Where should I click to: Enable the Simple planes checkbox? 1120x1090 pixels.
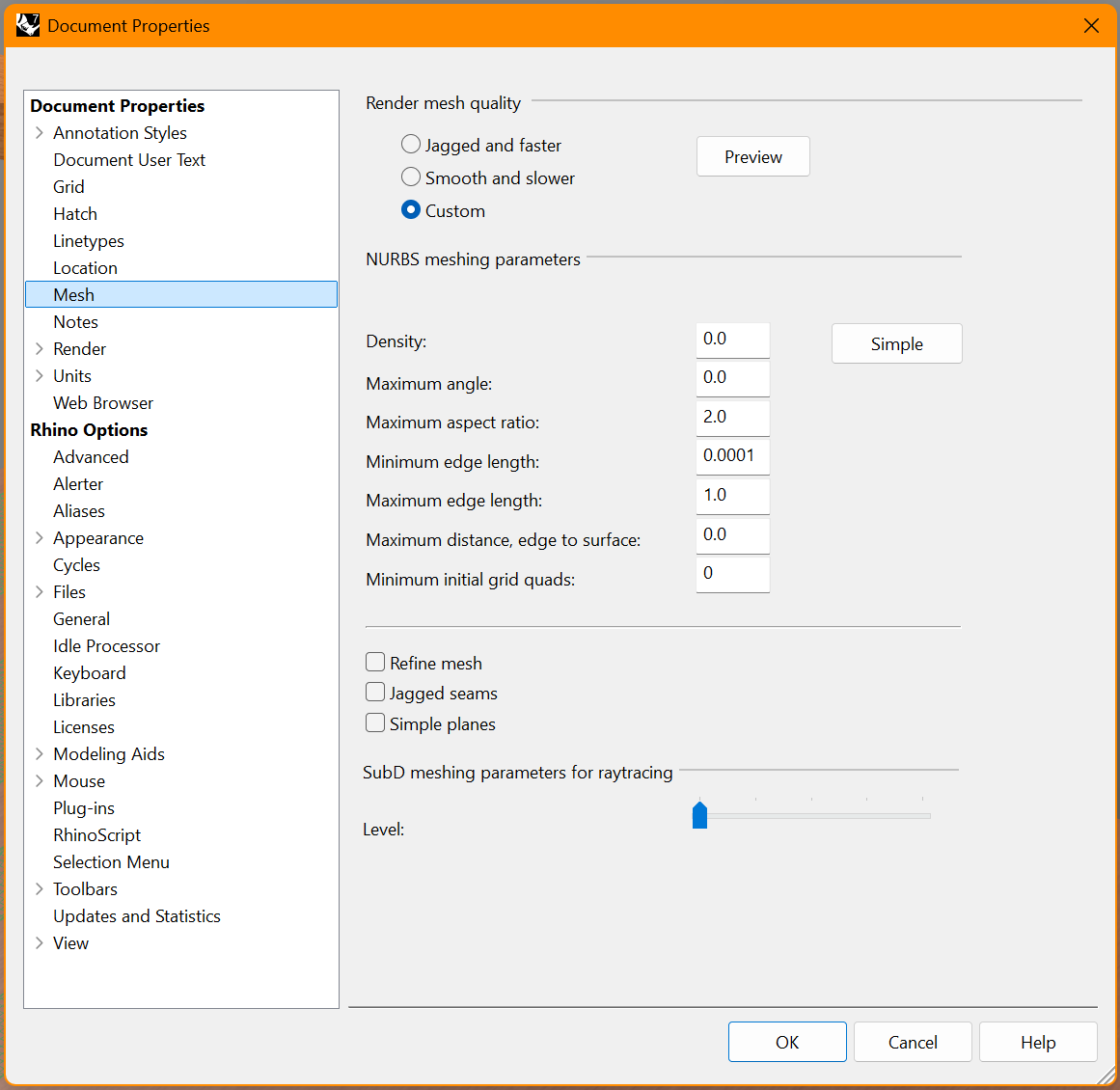coord(375,722)
